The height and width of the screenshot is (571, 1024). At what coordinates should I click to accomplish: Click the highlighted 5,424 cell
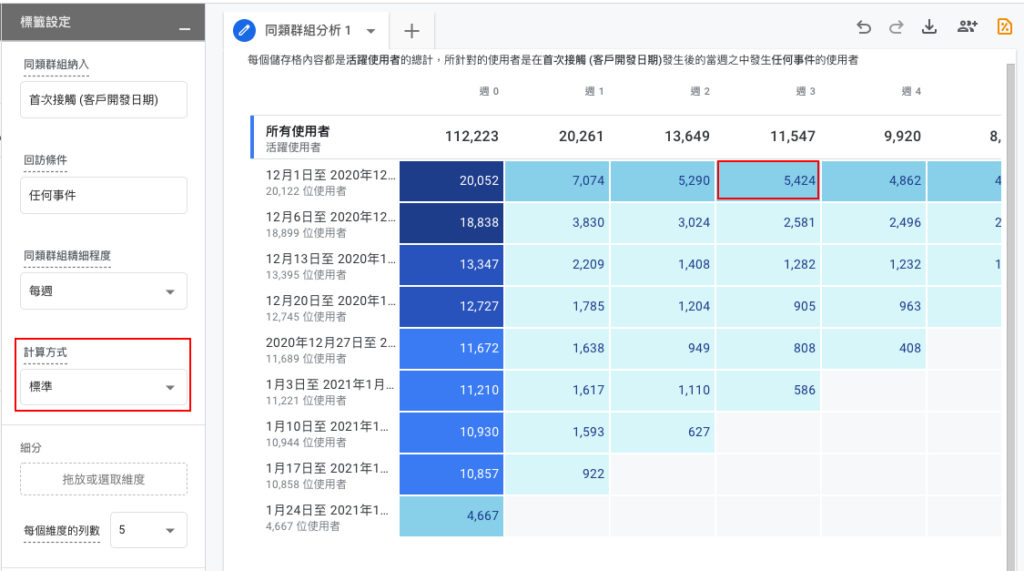point(768,180)
